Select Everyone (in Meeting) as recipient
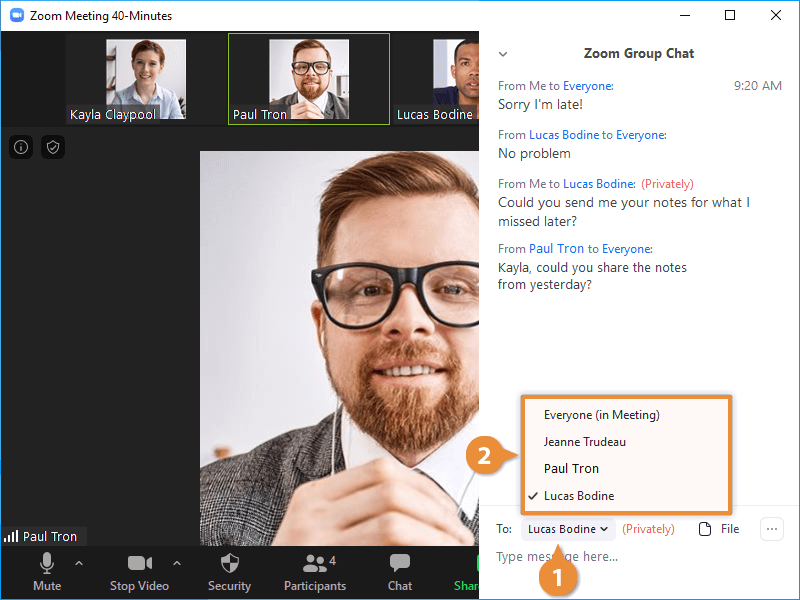 (601, 415)
